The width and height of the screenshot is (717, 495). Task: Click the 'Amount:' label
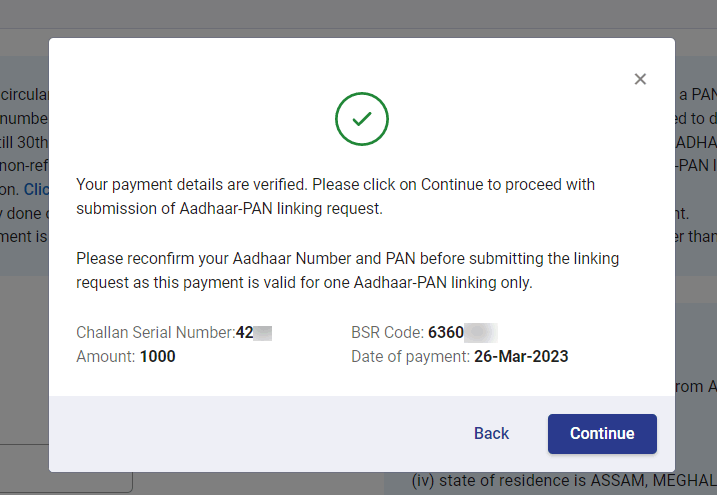point(106,357)
